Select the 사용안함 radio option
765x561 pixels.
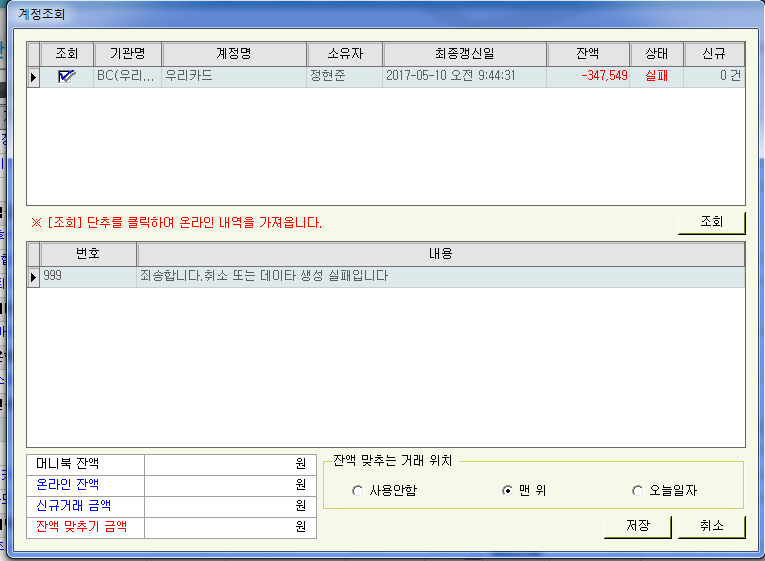coord(358,491)
